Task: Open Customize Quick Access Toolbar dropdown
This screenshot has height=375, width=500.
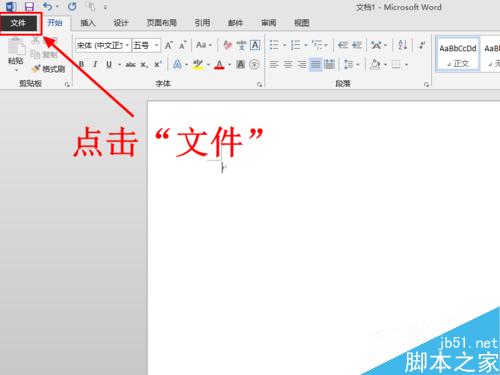Action: click(105, 7)
